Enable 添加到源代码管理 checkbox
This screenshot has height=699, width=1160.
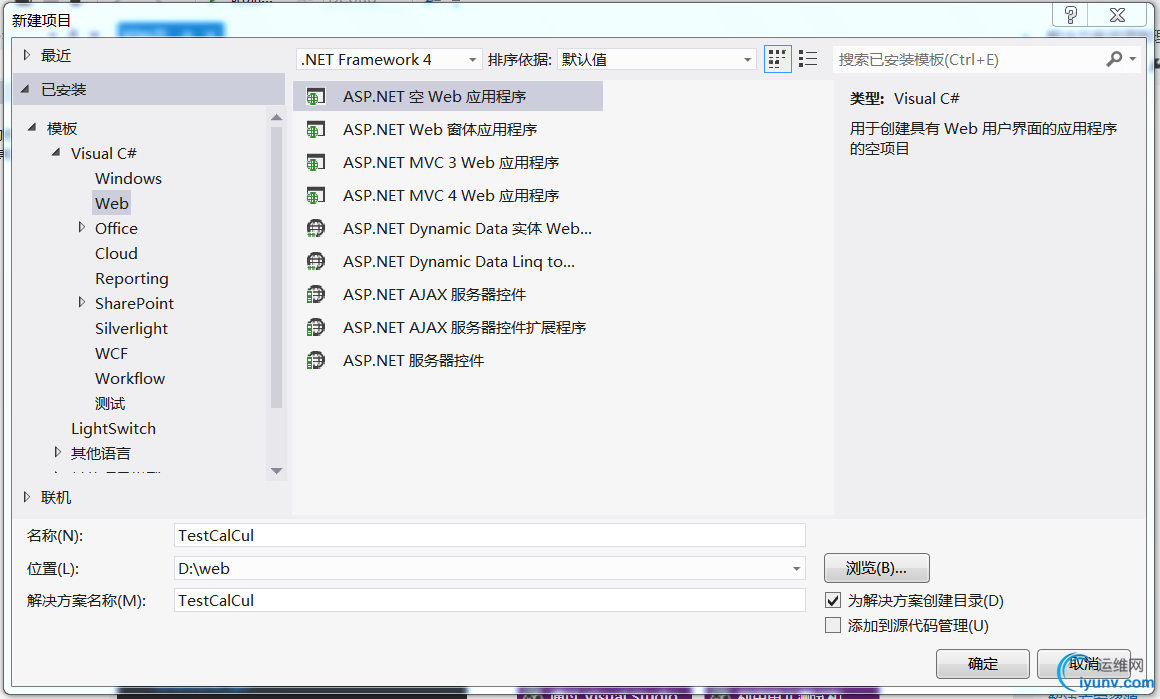click(x=833, y=626)
